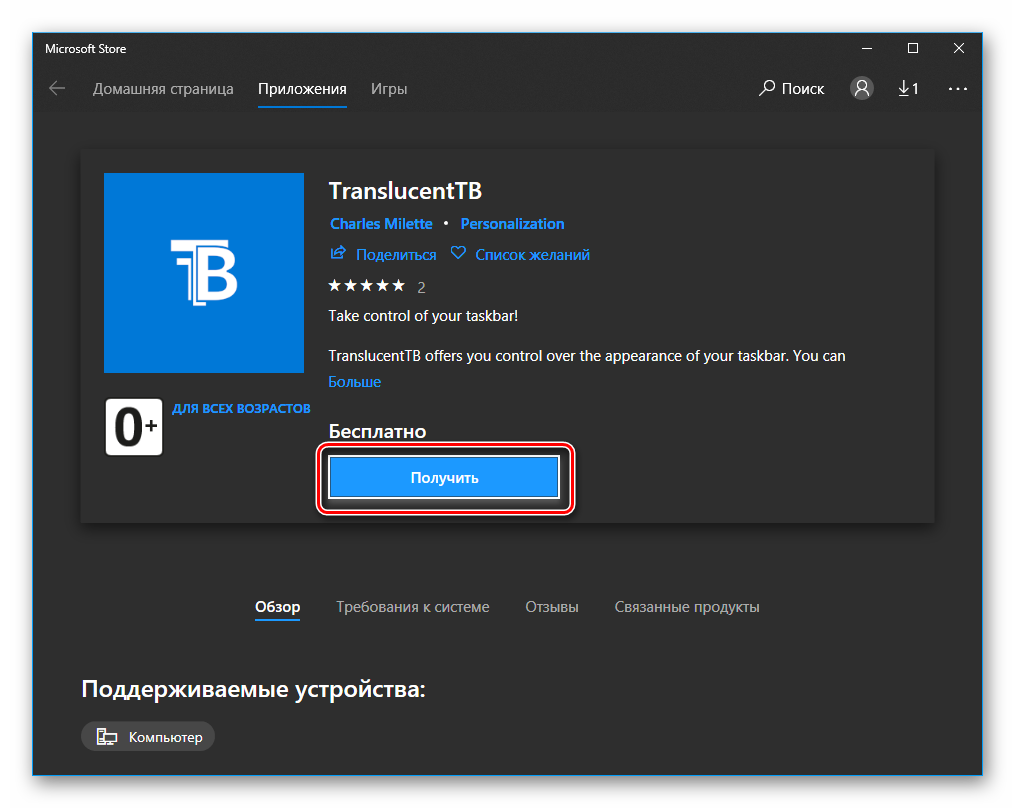
Task: Open the Игры tab
Action: coord(389,89)
